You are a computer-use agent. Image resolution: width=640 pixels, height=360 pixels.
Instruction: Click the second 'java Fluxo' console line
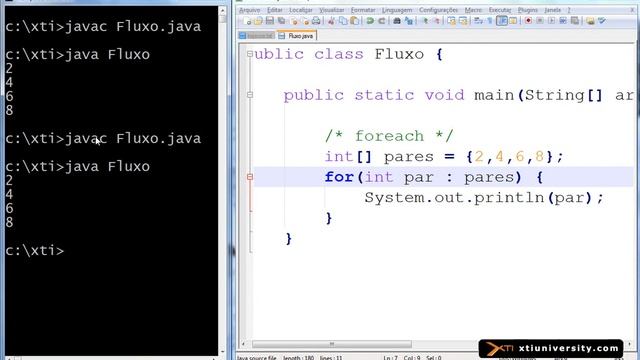click(x=78, y=167)
